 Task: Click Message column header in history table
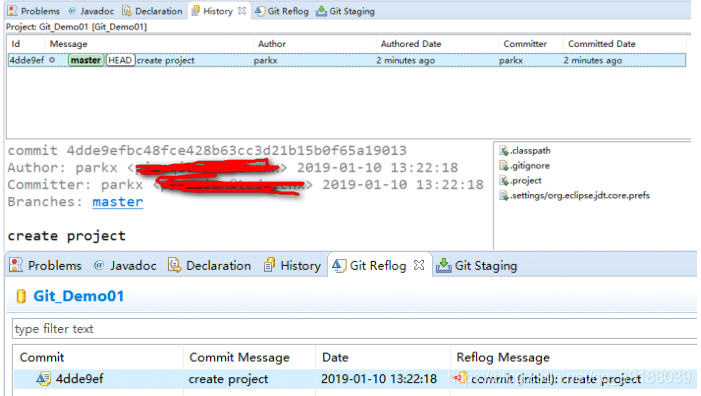[68, 44]
